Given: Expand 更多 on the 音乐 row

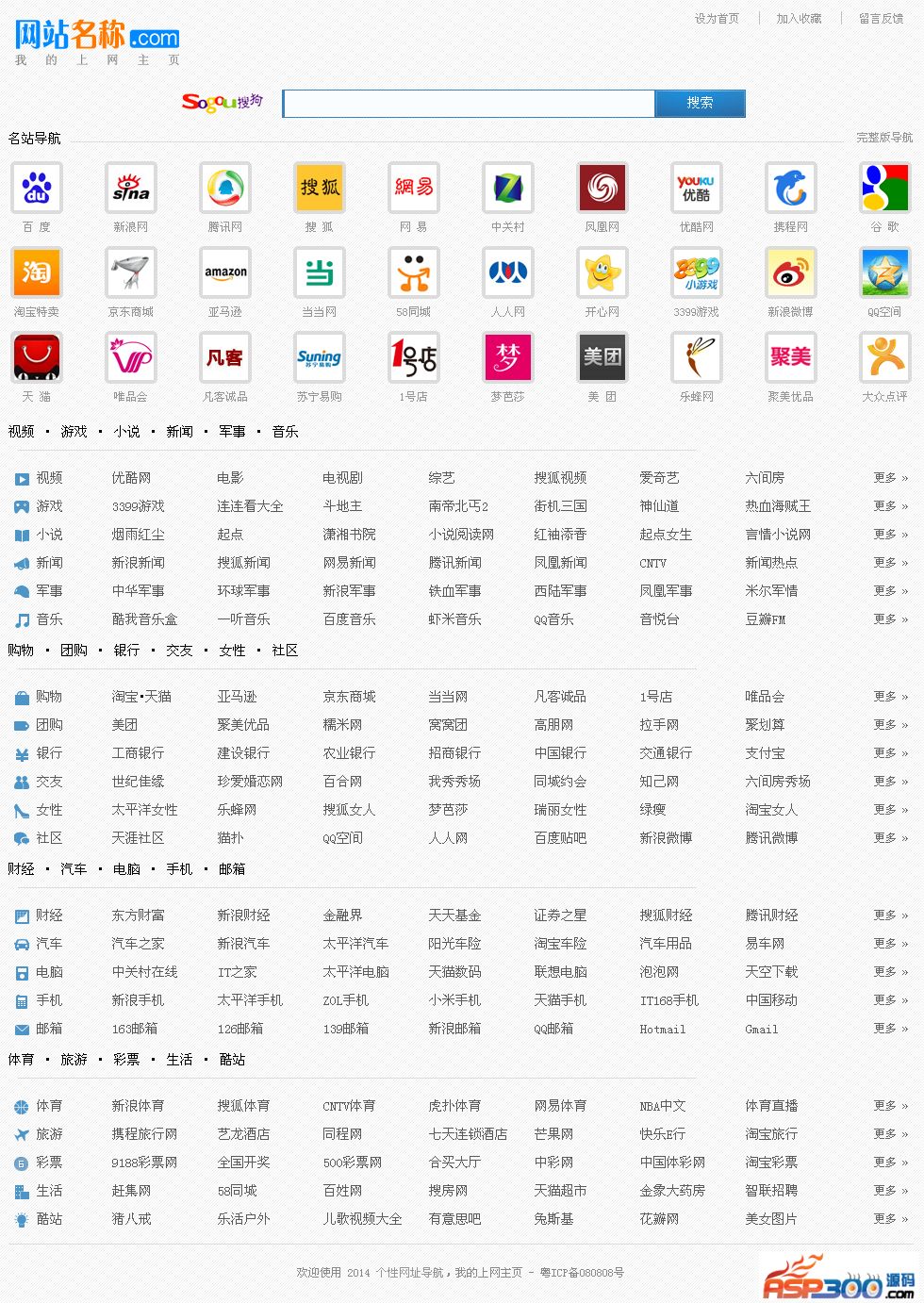Looking at the screenshot, I should (890, 619).
